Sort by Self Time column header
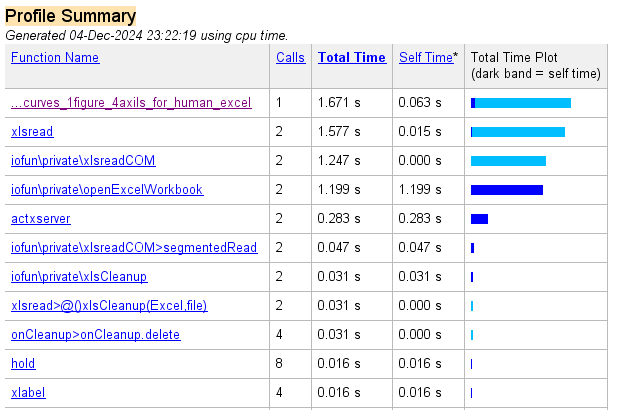This screenshot has width=625, height=410. point(426,57)
